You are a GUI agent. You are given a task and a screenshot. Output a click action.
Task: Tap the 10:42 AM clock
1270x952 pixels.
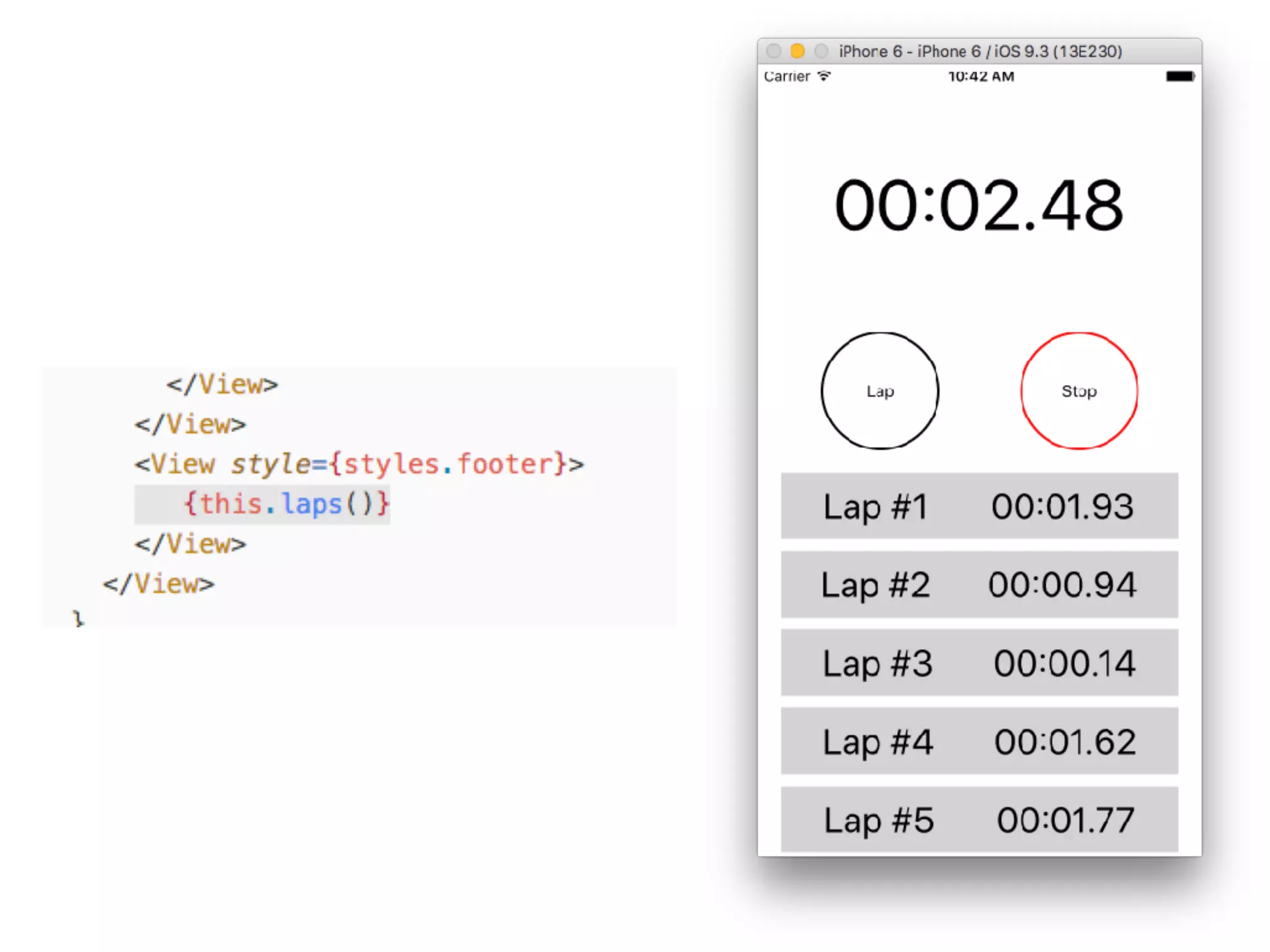click(x=981, y=76)
